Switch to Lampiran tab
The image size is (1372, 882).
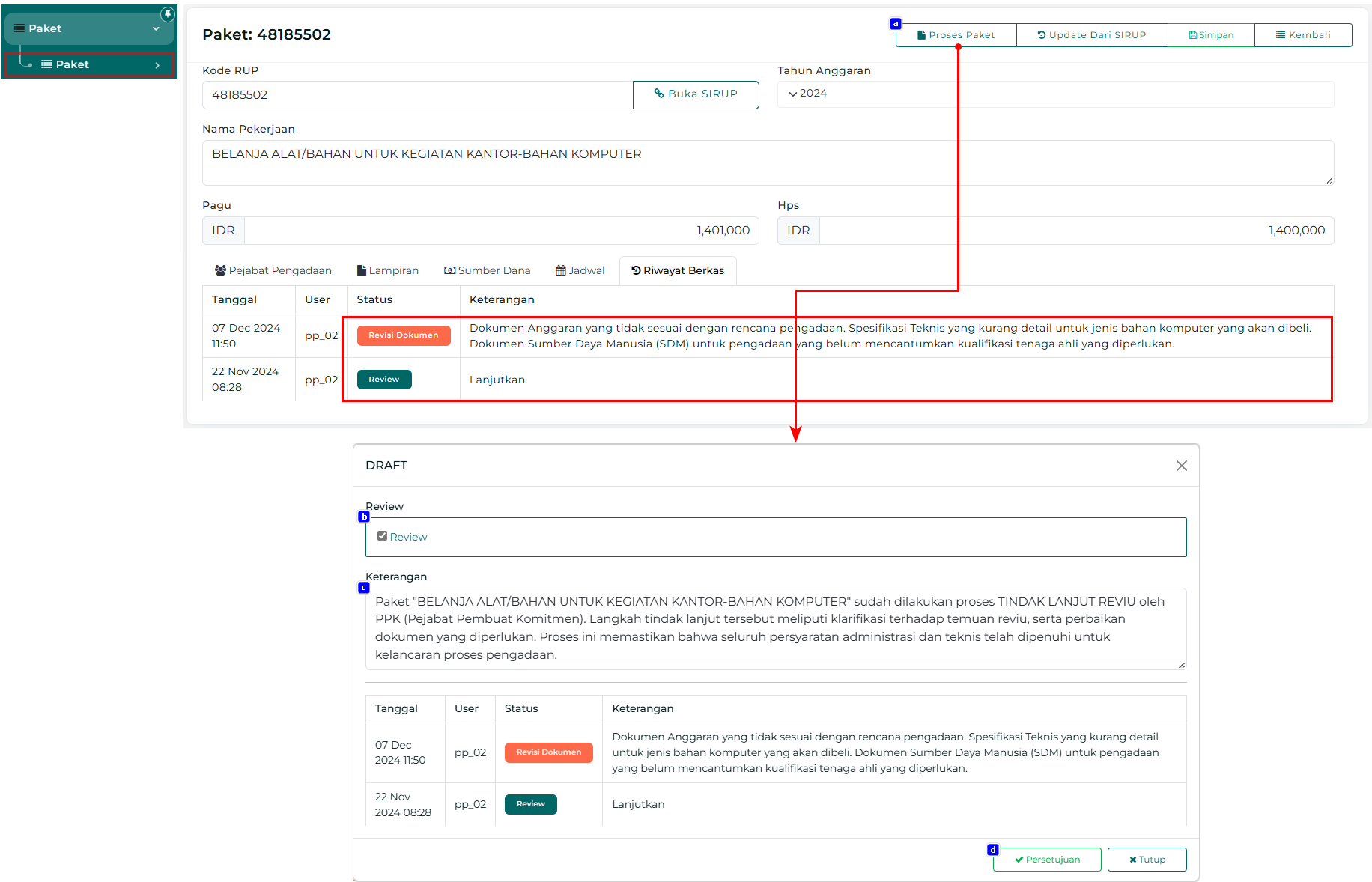[x=388, y=270]
